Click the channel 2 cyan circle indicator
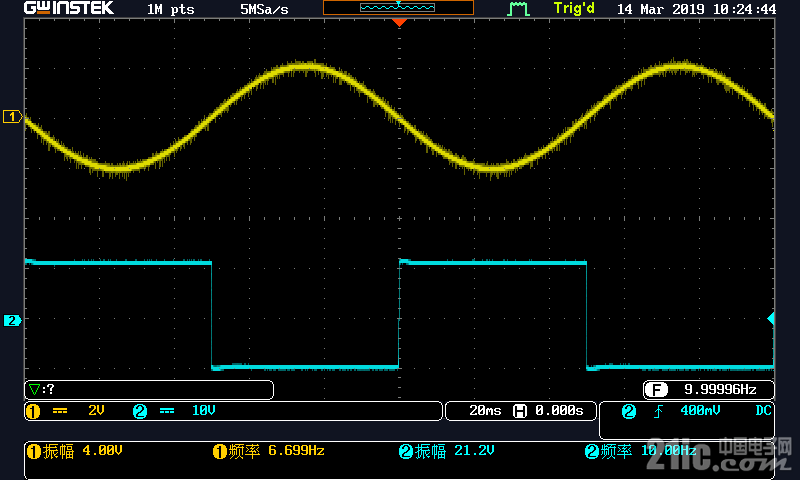The height and width of the screenshot is (480, 800). coord(140,411)
